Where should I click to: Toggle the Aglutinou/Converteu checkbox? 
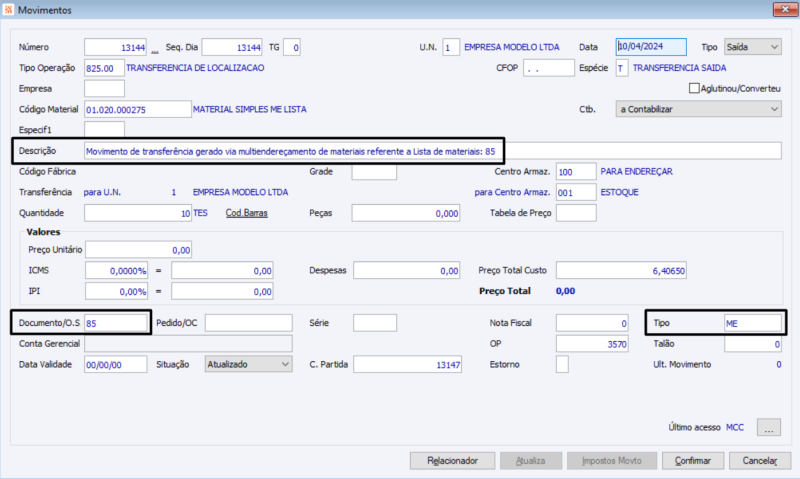coord(694,88)
